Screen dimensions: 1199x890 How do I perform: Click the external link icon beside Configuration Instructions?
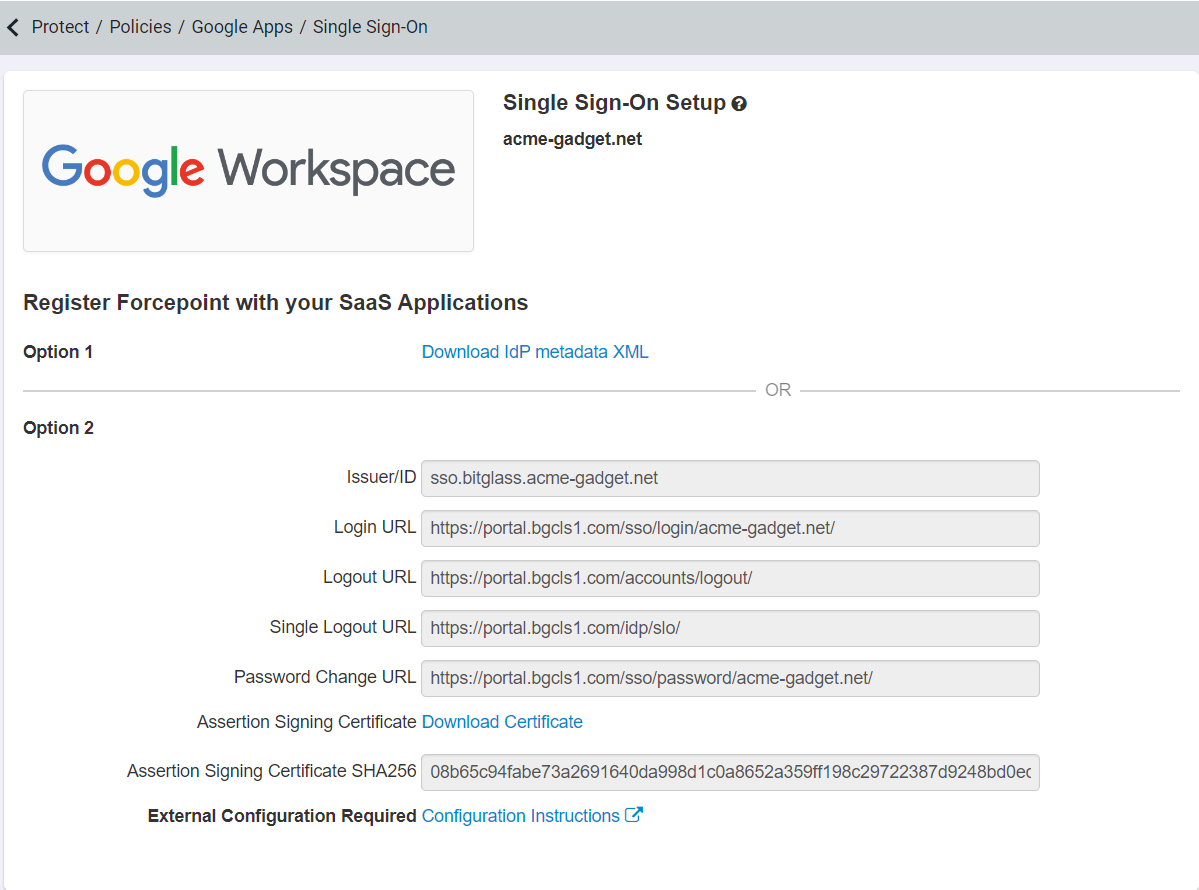pos(634,815)
